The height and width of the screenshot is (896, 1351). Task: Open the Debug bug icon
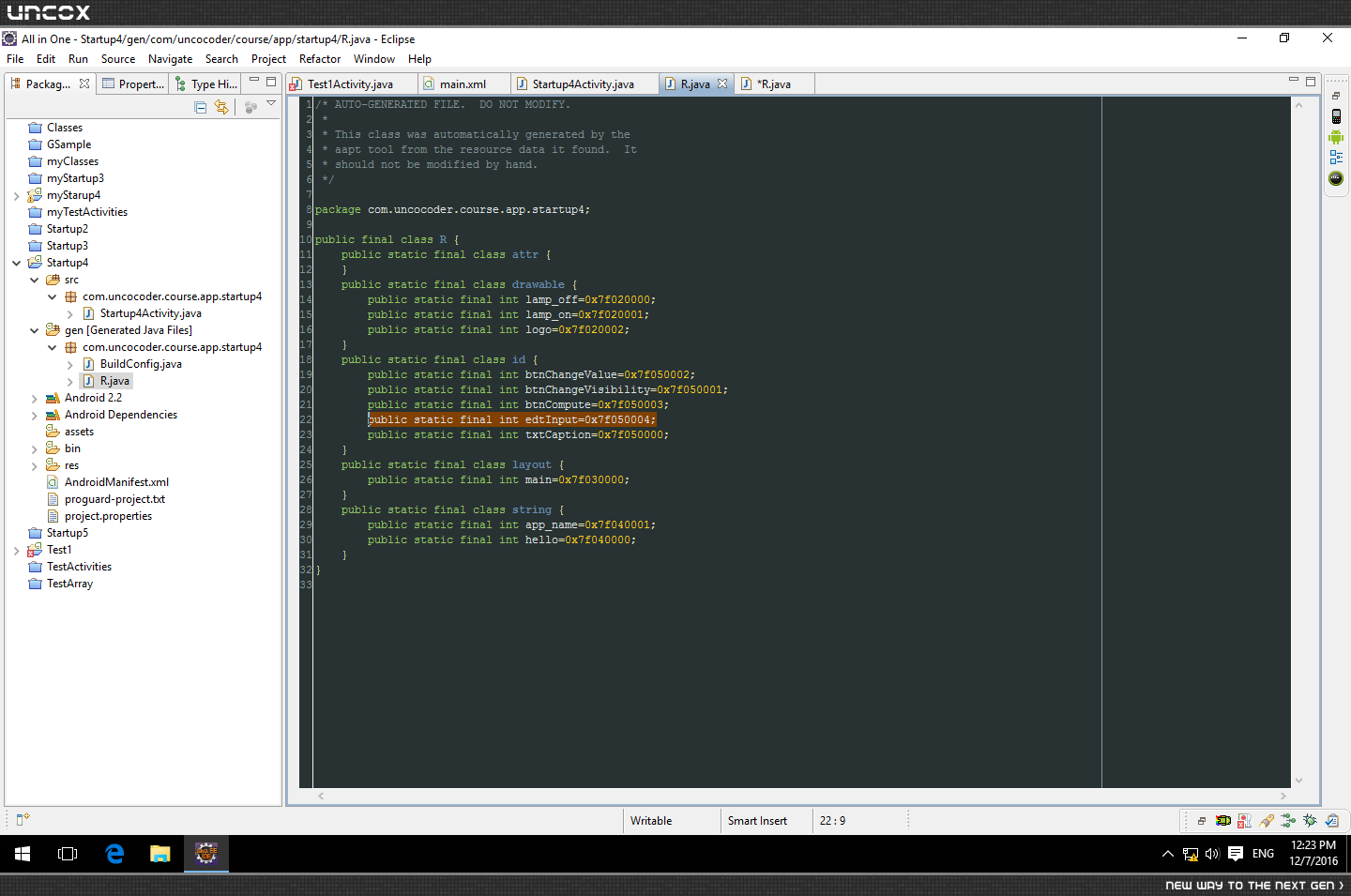[1310, 821]
